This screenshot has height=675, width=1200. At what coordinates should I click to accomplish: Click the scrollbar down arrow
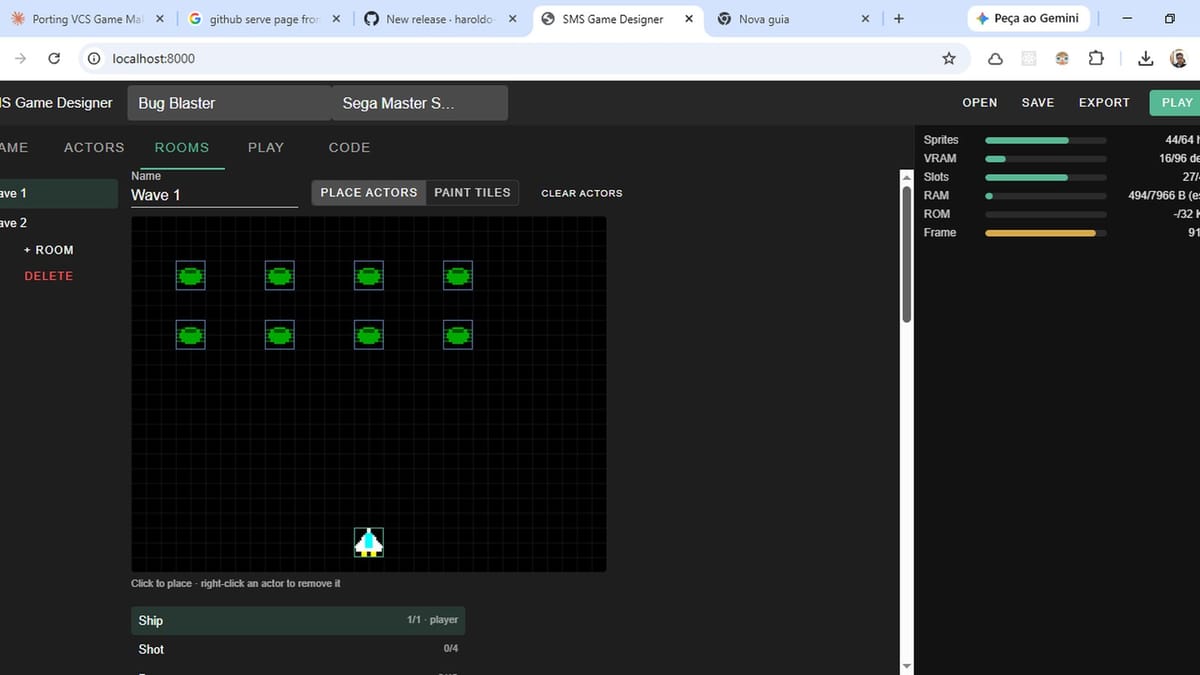click(907, 666)
